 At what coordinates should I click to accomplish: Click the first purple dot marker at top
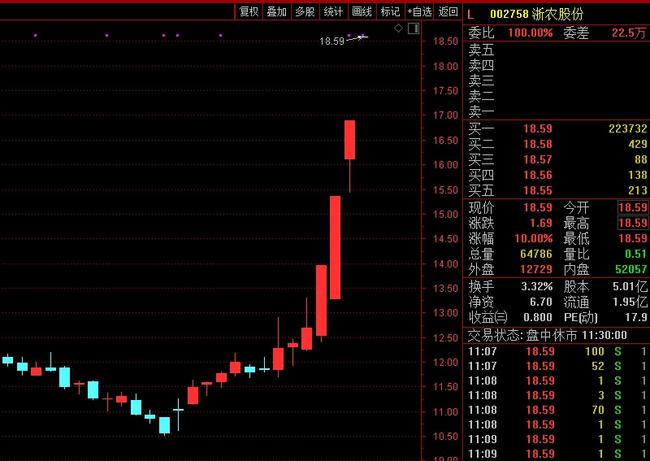(x=35, y=35)
